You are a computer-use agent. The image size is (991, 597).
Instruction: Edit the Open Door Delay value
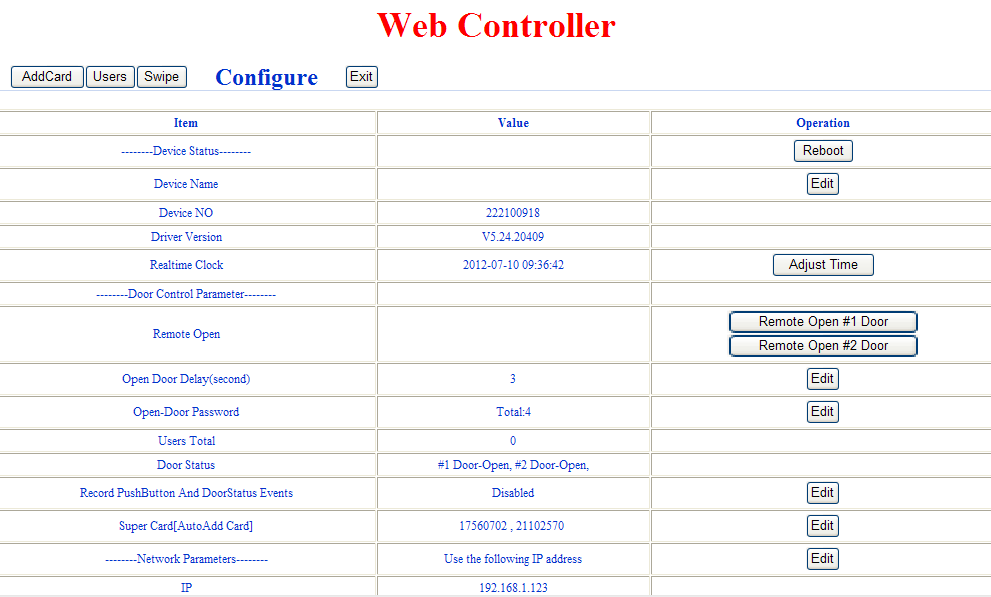point(822,378)
